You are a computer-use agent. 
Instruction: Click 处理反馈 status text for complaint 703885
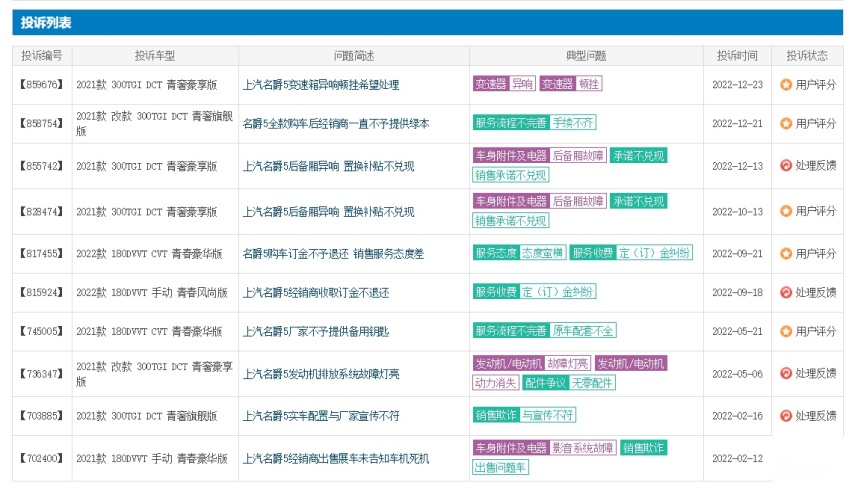(x=816, y=416)
